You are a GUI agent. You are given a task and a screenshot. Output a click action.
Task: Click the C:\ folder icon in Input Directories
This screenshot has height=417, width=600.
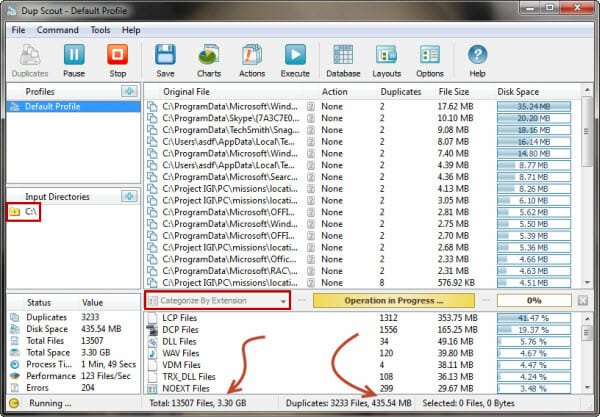click(x=15, y=212)
